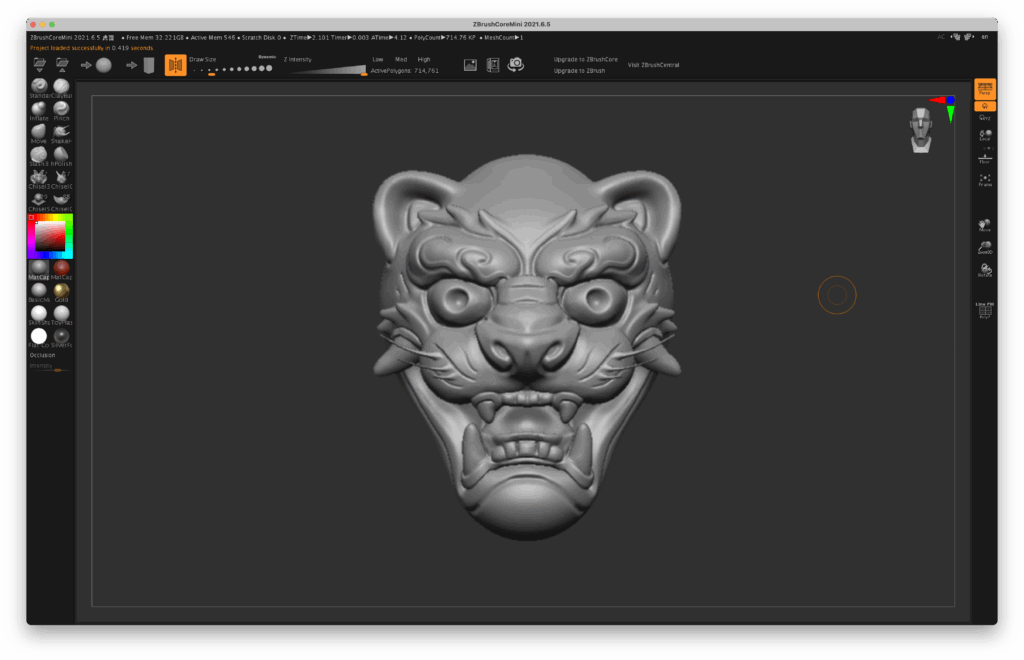1024x660 pixels.
Task: Click the Rotate navigation button
Action: 985,270
